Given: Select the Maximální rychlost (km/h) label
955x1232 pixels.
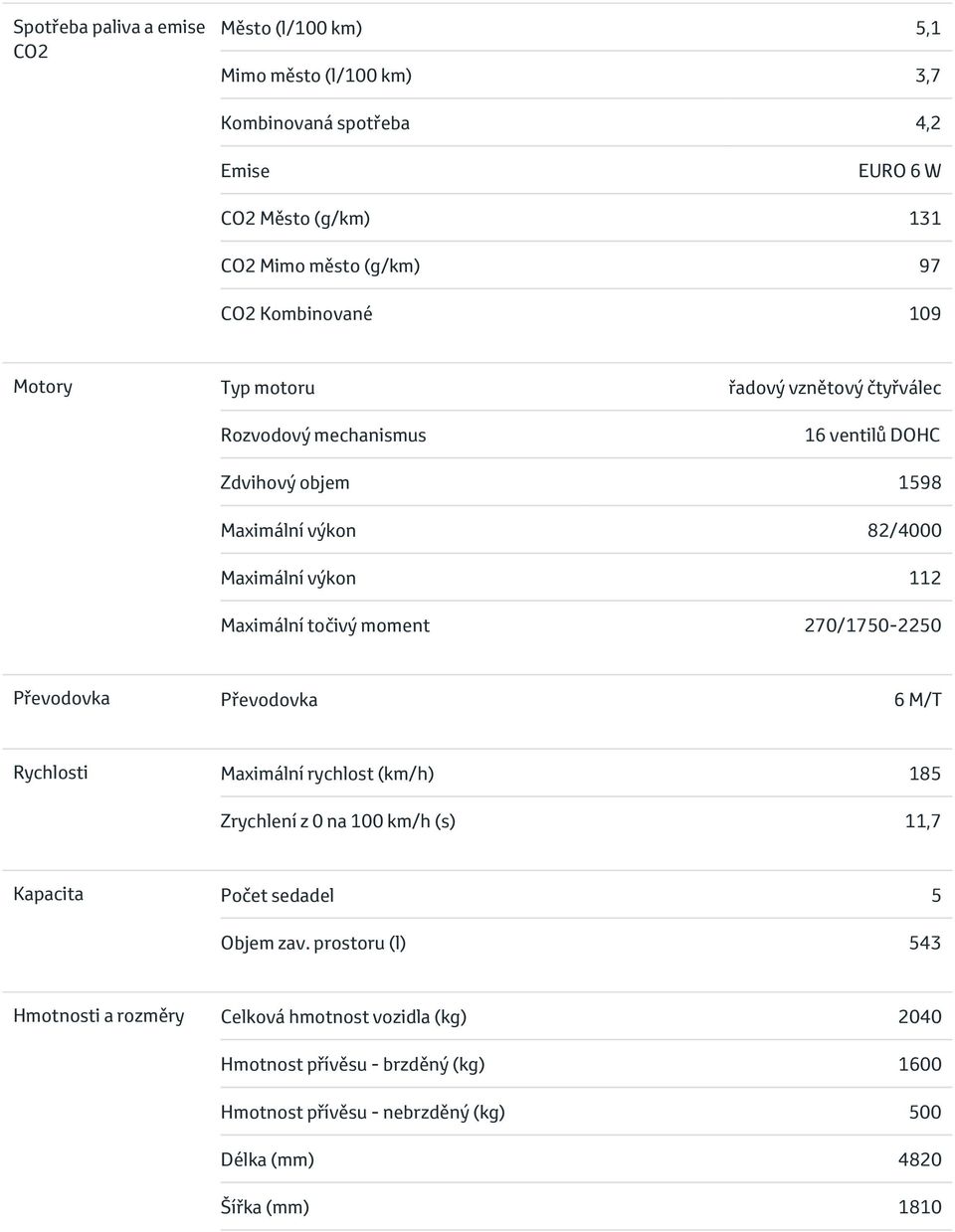Looking at the screenshot, I should pyautogui.click(x=327, y=774).
